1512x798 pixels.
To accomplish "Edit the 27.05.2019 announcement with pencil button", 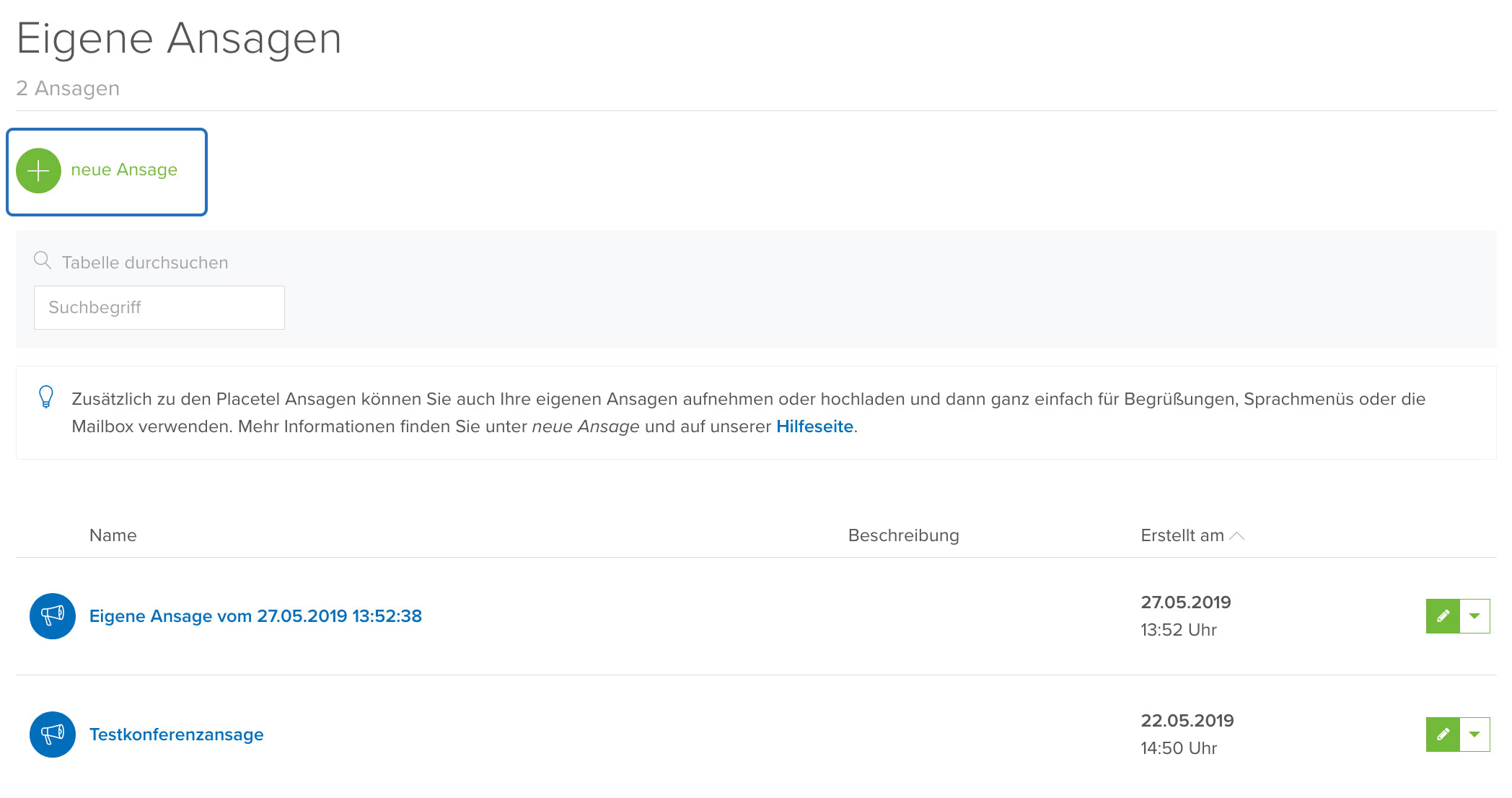I will [1443, 616].
